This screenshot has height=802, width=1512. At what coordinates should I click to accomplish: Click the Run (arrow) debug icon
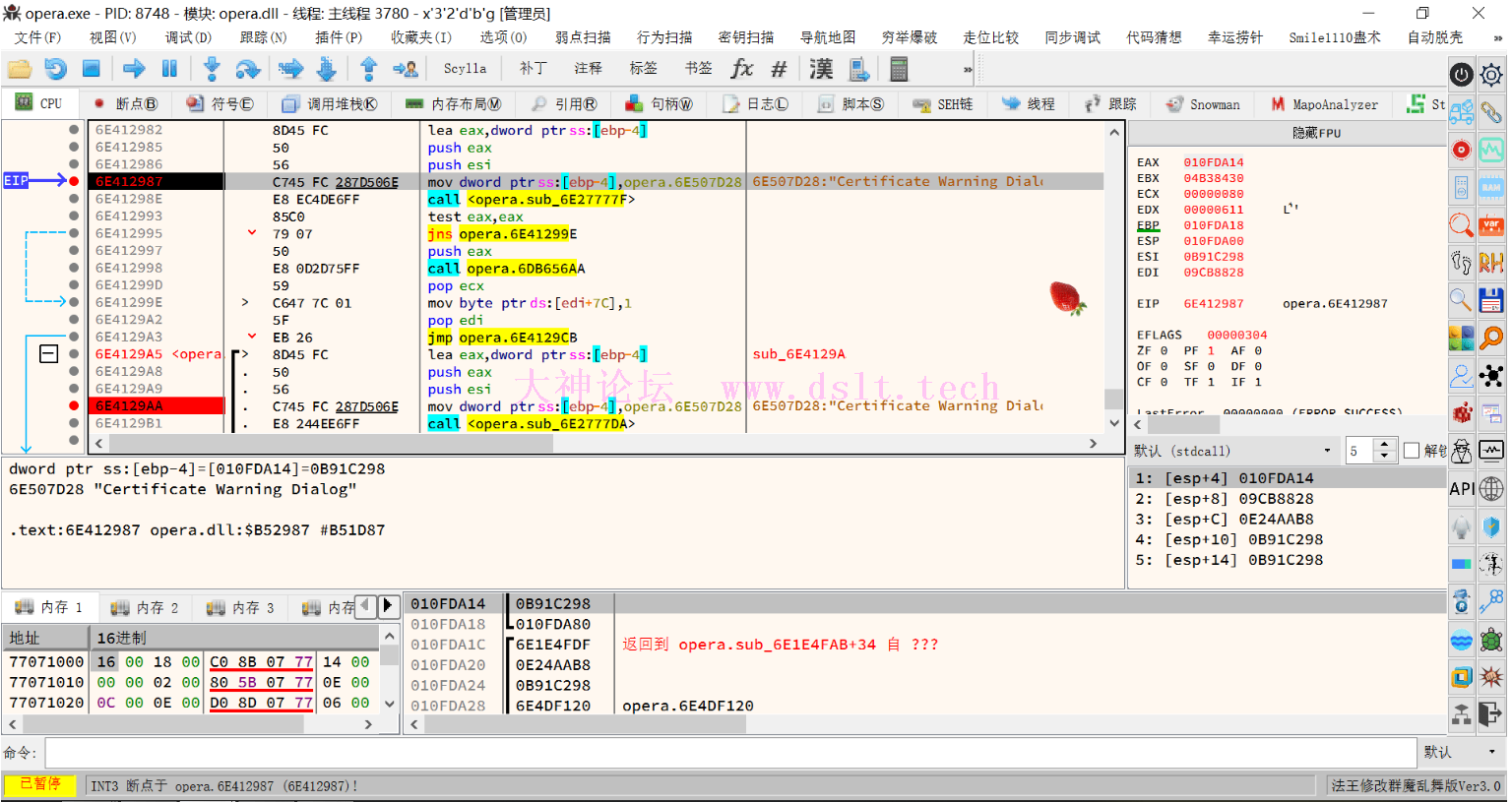pyautogui.click(x=134, y=69)
